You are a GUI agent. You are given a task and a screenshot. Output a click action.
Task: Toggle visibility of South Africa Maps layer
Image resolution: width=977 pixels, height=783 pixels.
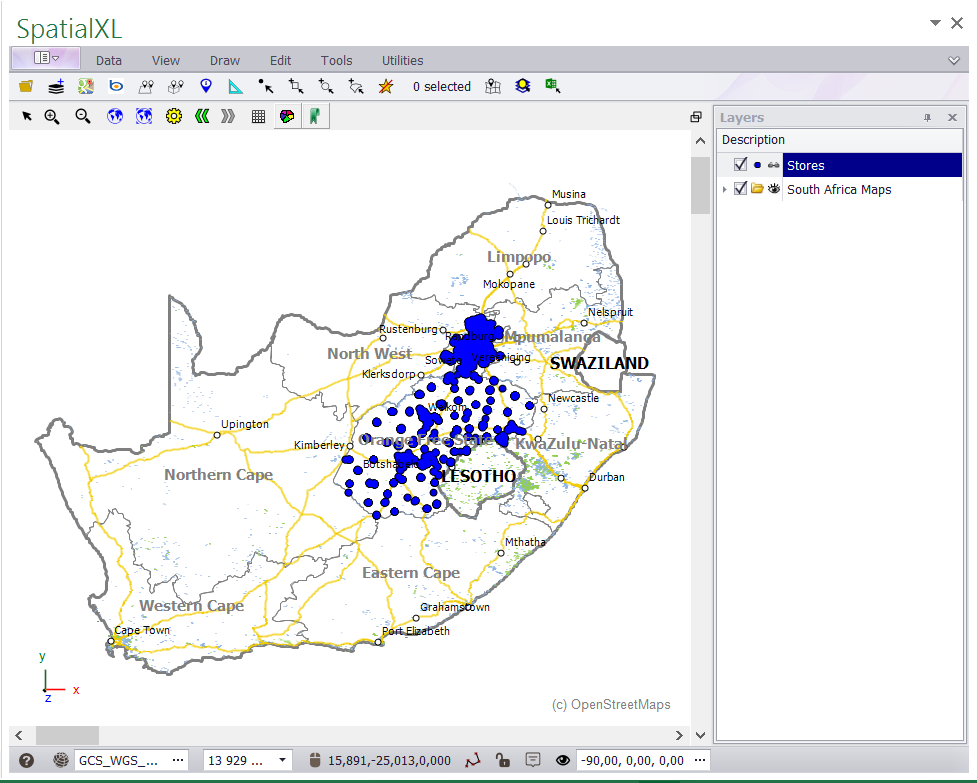tap(773, 188)
